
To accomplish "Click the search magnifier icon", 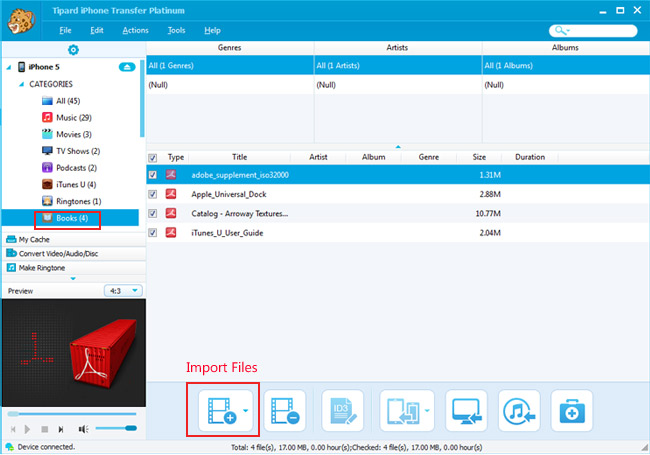I will click(x=560, y=30).
